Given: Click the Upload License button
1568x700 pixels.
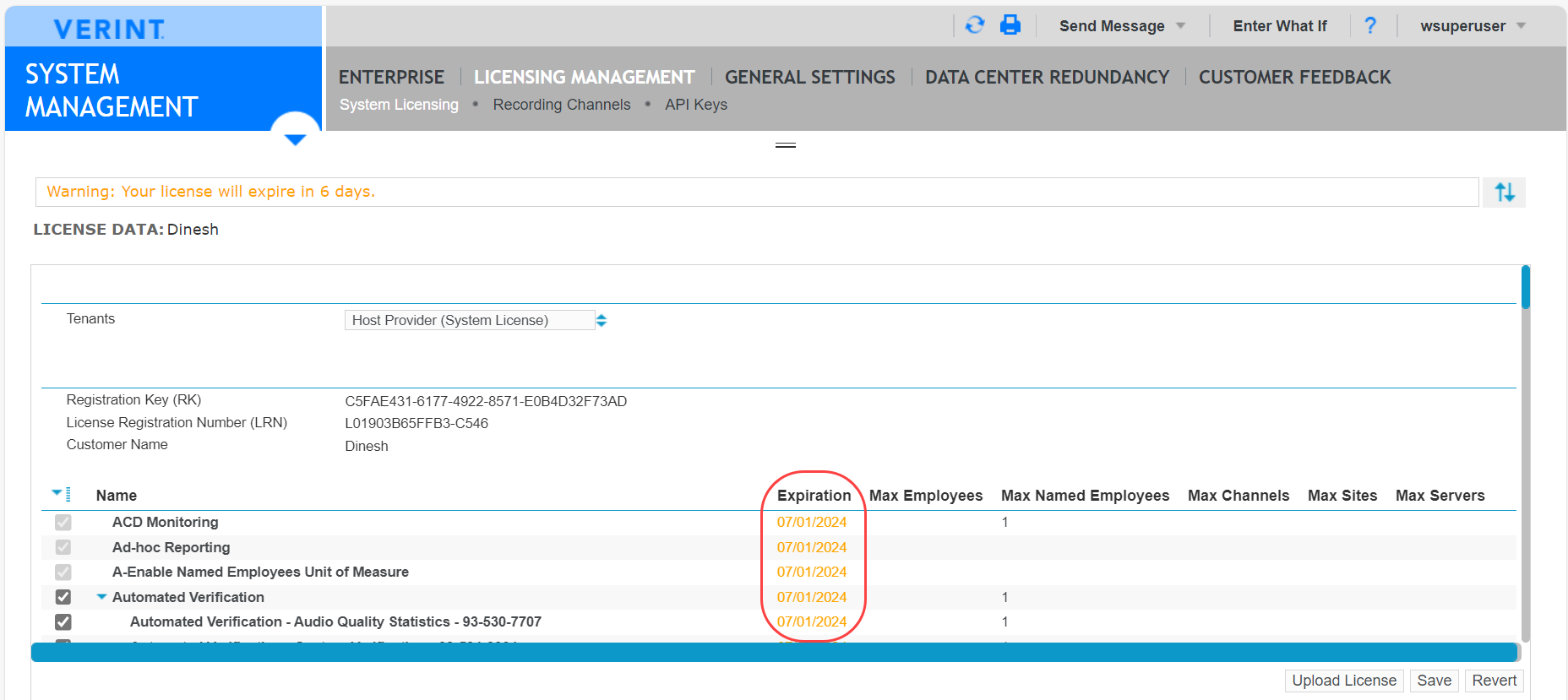Looking at the screenshot, I should [1344, 681].
